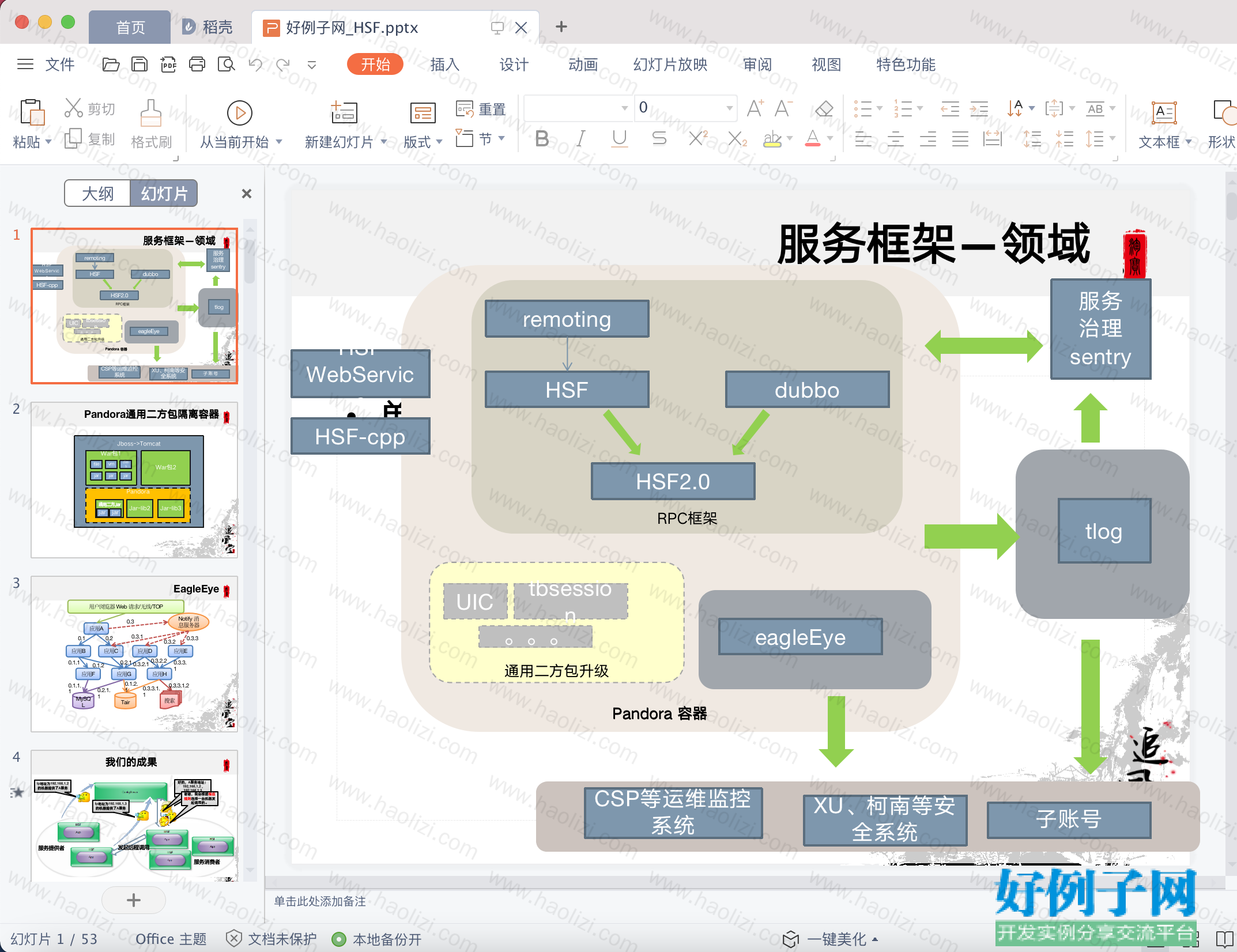This screenshot has height=952, width=1237.
Task: Click the clear formatting eraser icon
Action: pos(824,108)
